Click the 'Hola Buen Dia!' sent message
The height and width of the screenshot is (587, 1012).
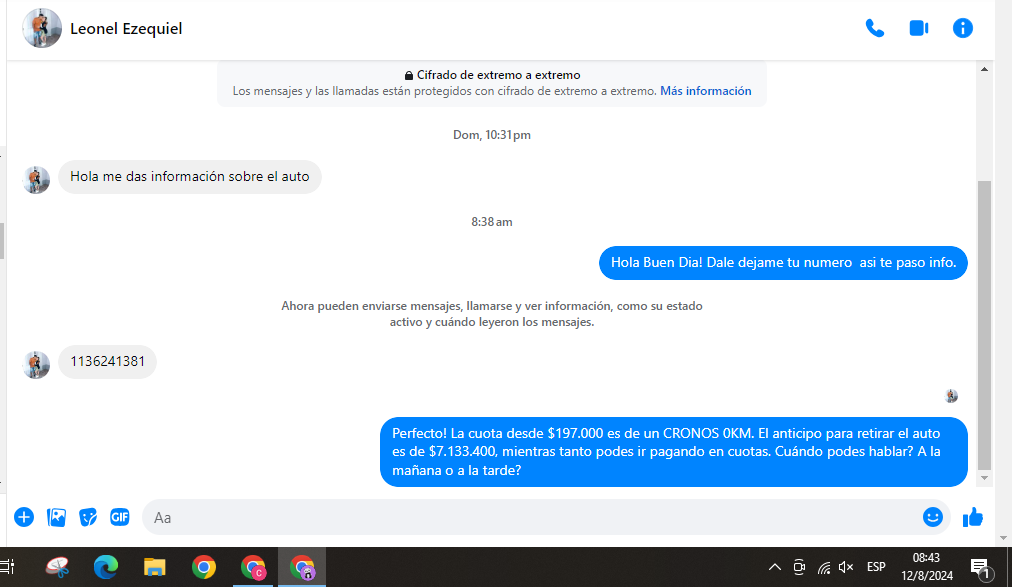click(x=784, y=263)
